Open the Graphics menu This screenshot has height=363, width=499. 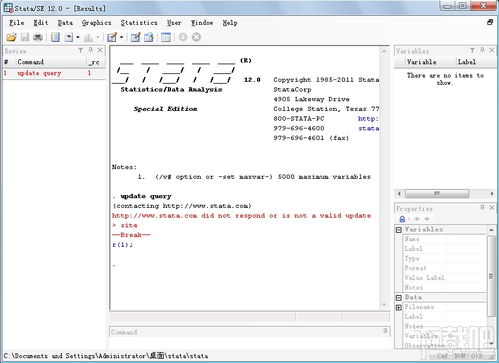point(96,23)
